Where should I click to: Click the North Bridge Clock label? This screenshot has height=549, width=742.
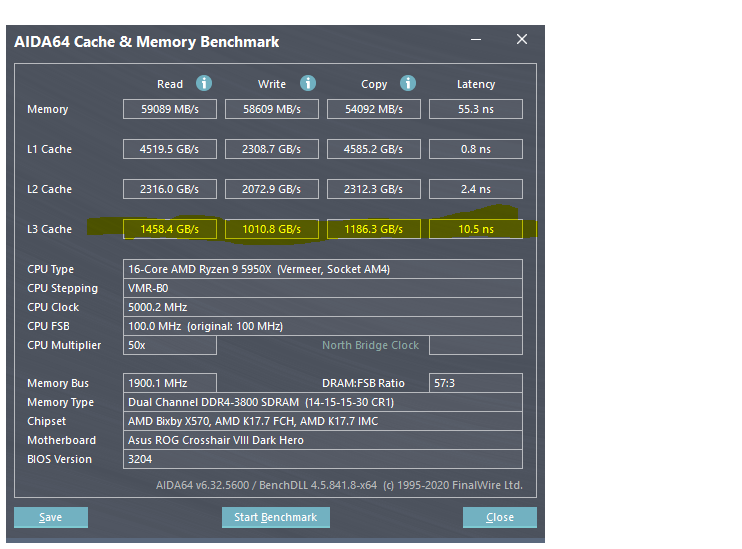pos(371,345)
